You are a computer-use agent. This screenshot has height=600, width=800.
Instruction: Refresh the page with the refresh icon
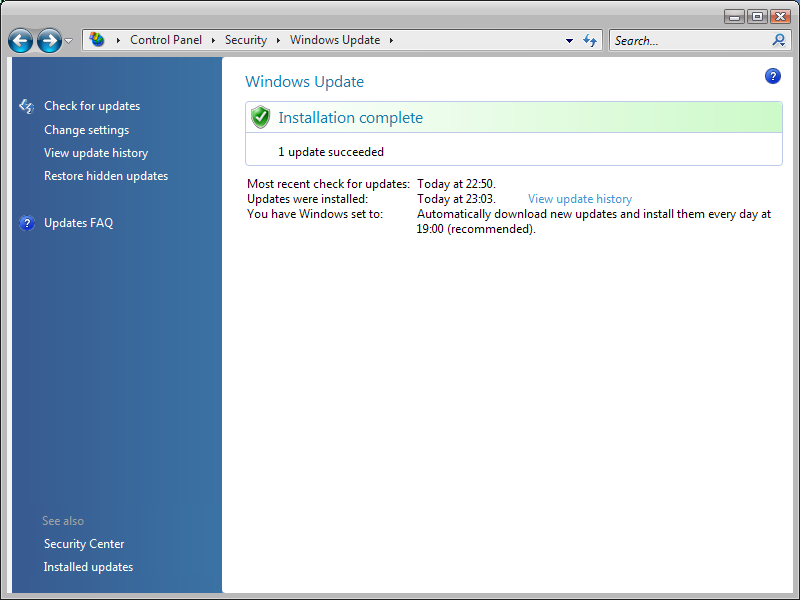coord(590,40)
